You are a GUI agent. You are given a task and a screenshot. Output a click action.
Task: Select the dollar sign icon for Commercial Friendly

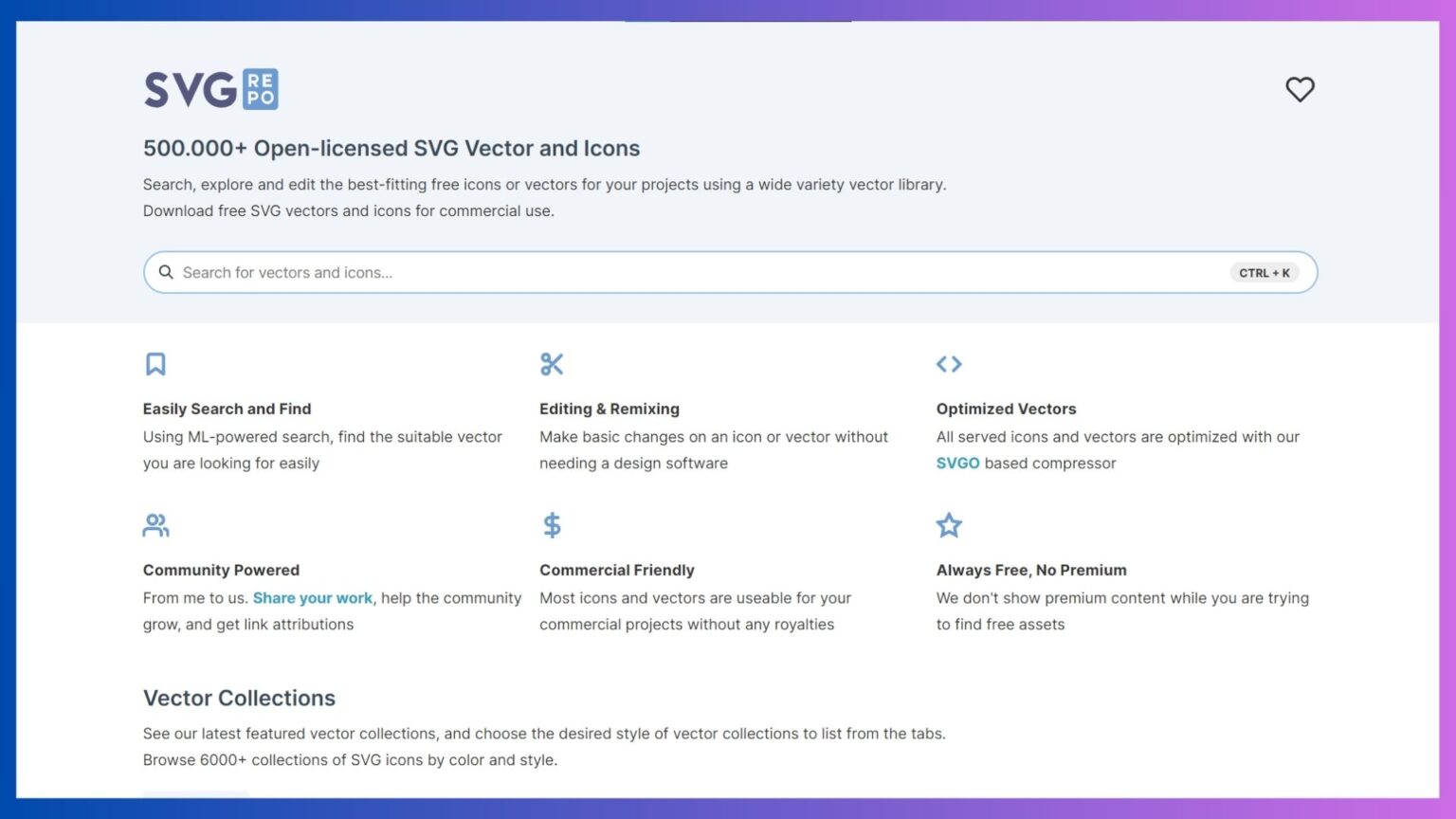pyautogui.click(x=552, y=525)
